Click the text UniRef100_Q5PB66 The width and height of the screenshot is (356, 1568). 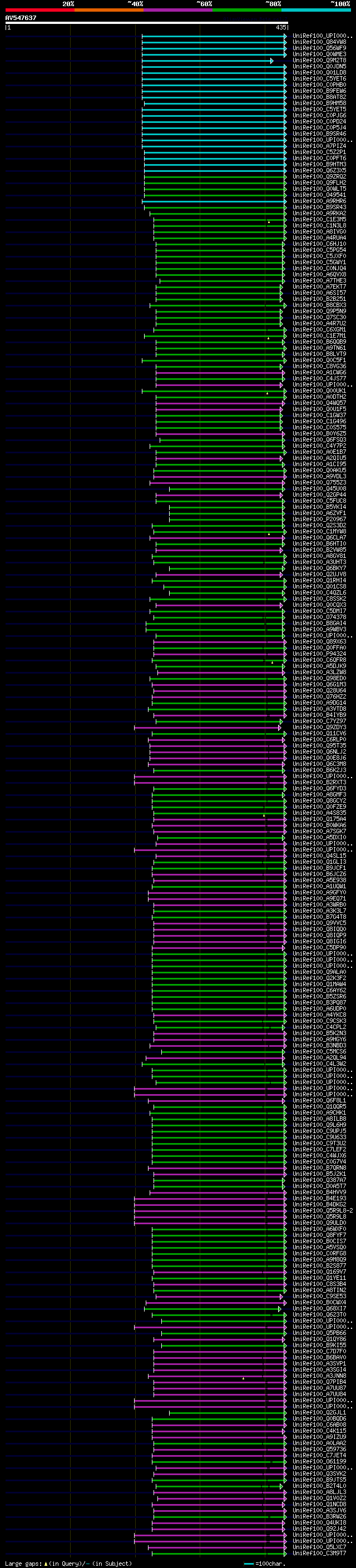click(319, 1333)
